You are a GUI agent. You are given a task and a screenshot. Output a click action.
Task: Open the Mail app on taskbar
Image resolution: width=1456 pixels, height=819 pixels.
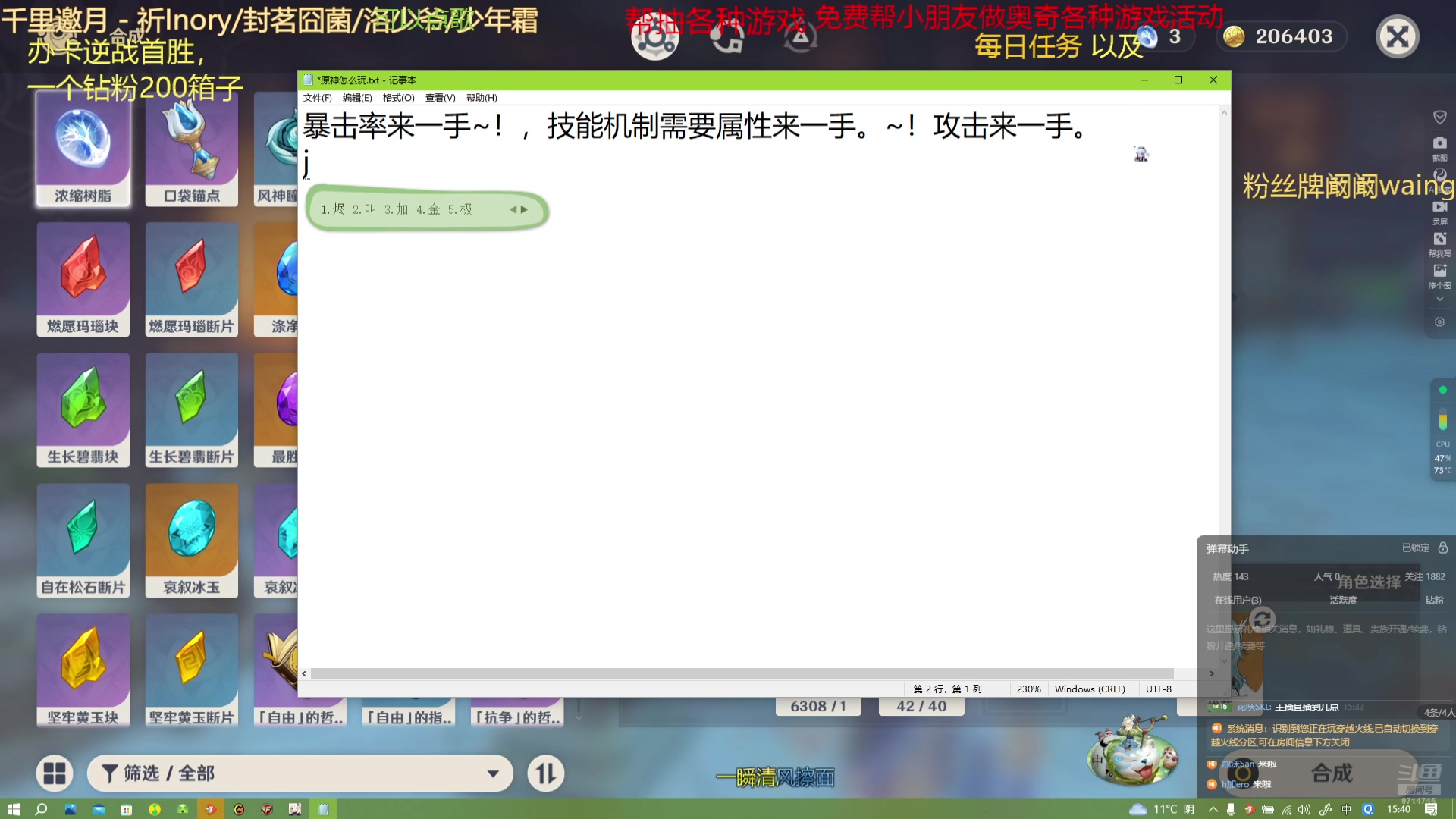[99, 809]
